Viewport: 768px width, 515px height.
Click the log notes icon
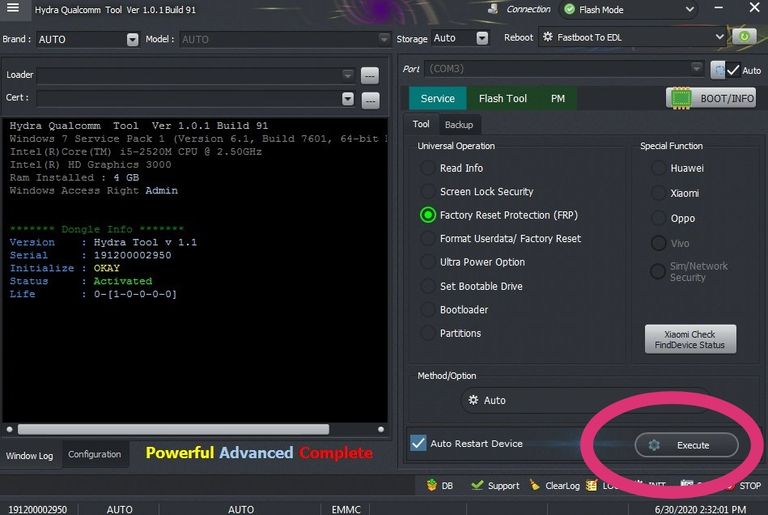pos(592,485)
